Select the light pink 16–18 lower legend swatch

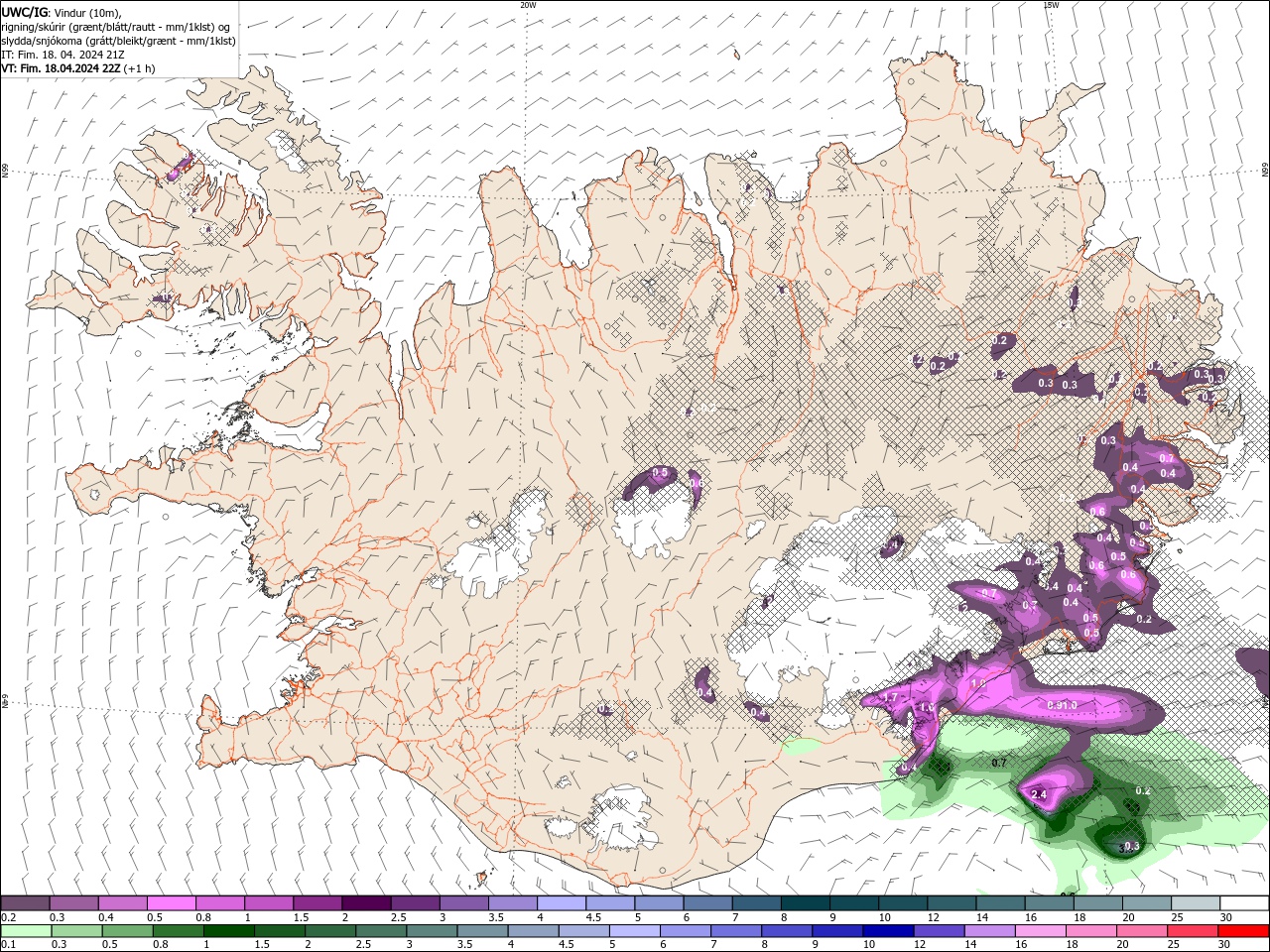[x=1040, y=931]
